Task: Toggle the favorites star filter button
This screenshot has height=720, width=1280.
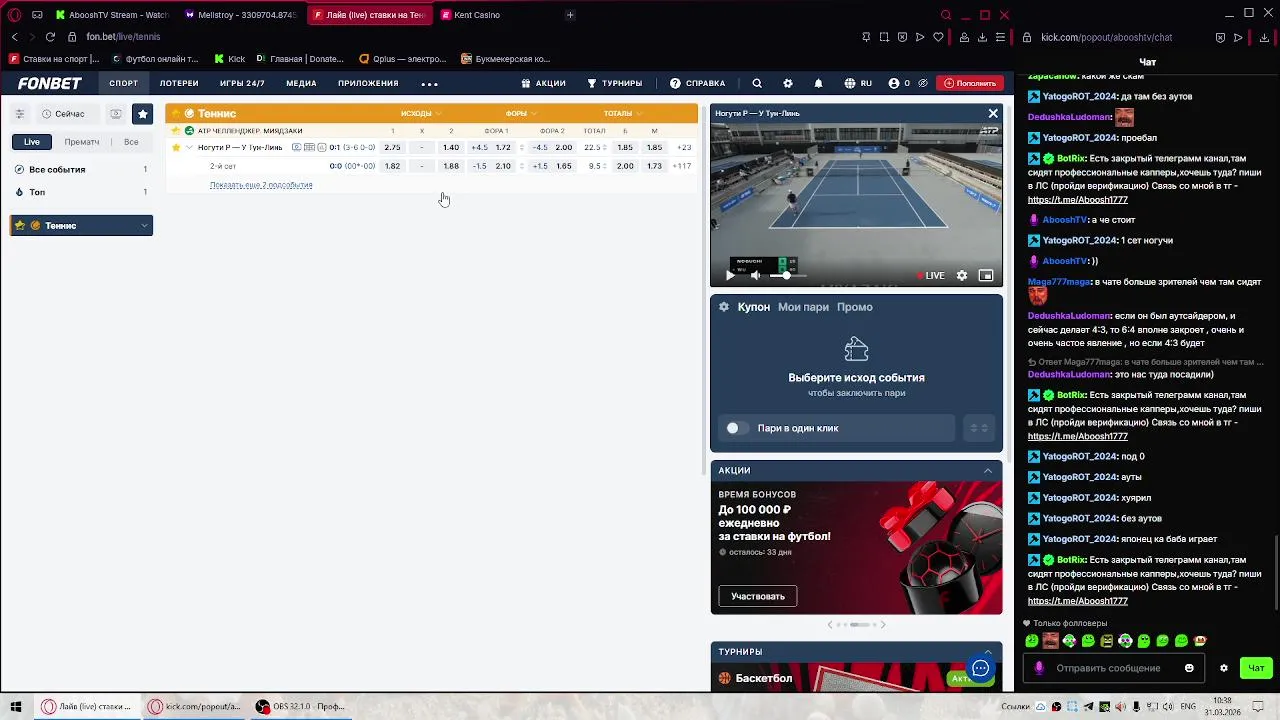Action: tap(143, 114)
